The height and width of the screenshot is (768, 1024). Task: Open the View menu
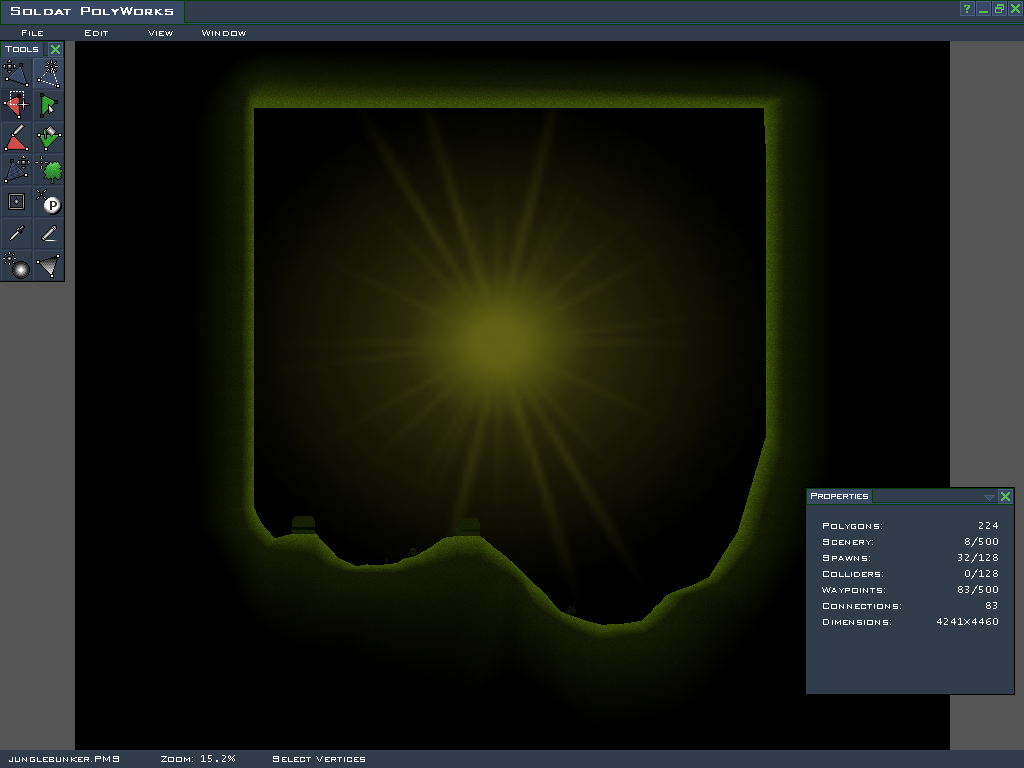tap(160, 33)
